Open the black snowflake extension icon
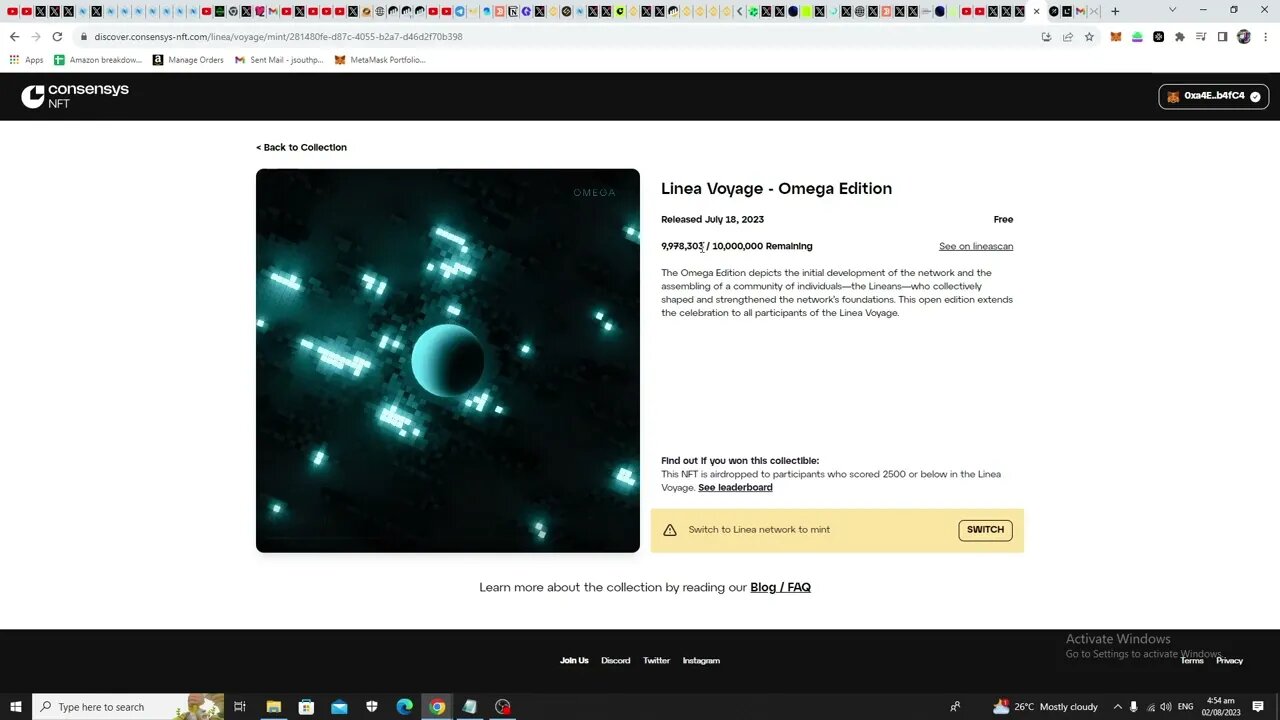Viewport: 1280px width, 720px height. click(x=1158, y=37)
